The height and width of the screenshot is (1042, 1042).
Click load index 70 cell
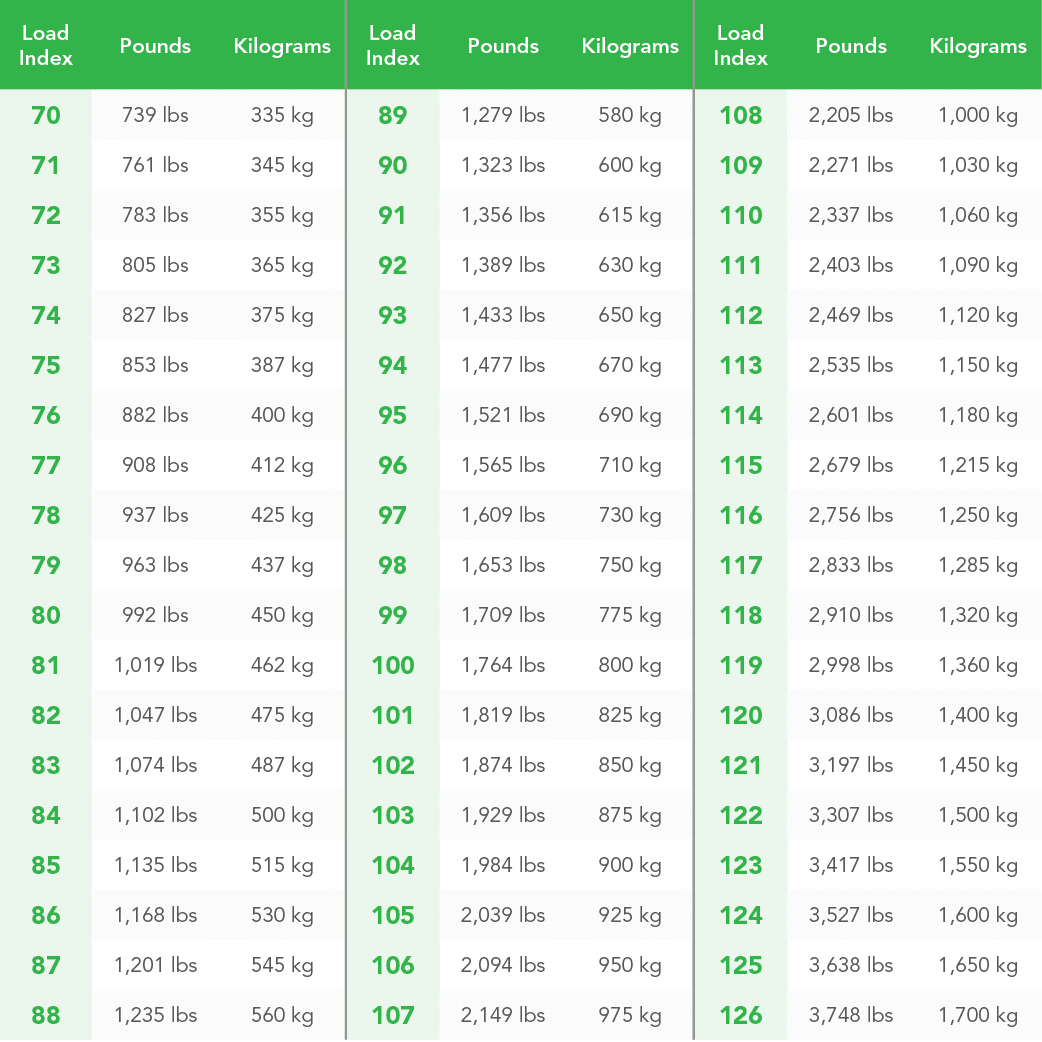[46, 116]
